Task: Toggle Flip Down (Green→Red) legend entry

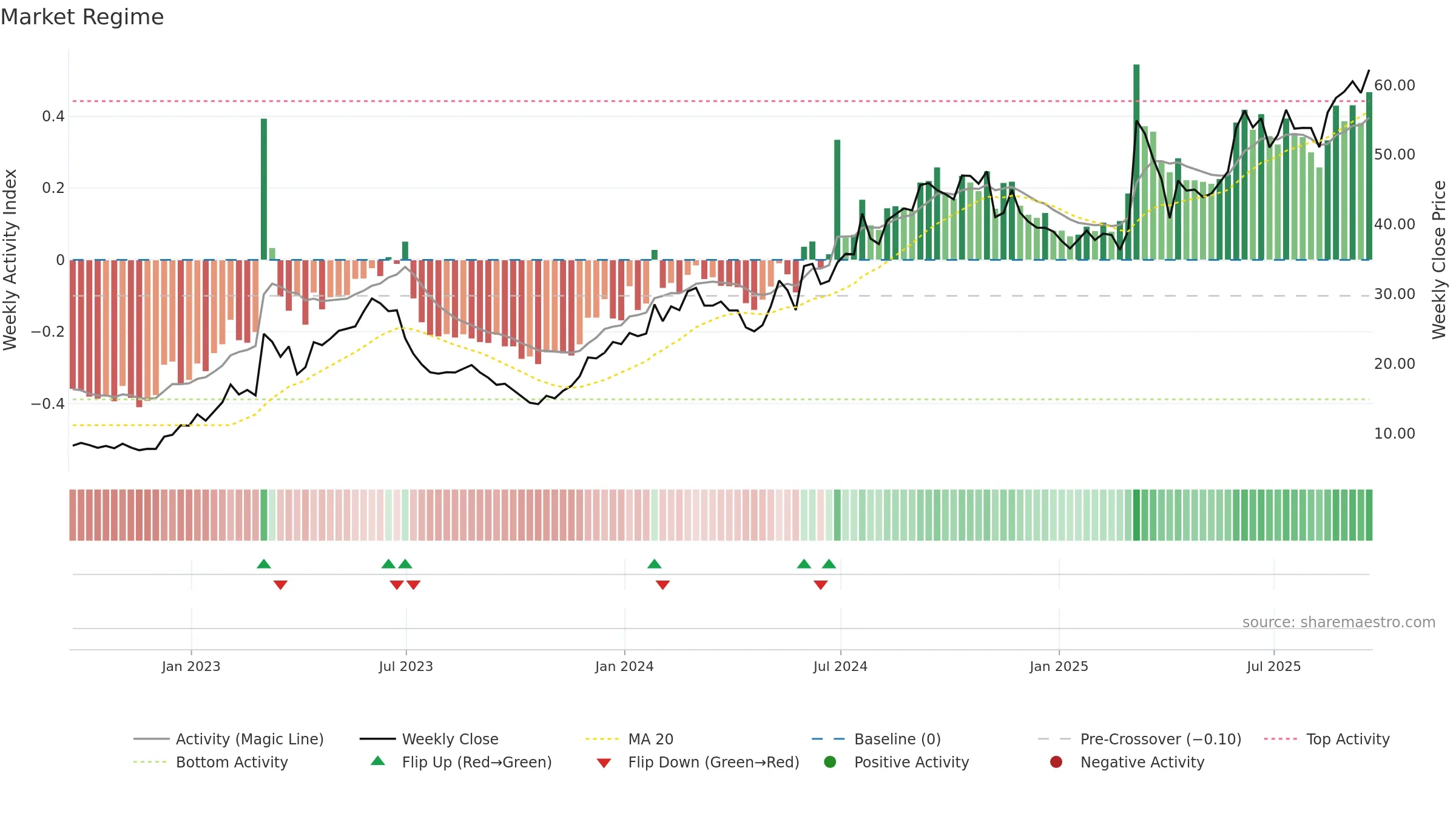Action: tap(698, 762)
